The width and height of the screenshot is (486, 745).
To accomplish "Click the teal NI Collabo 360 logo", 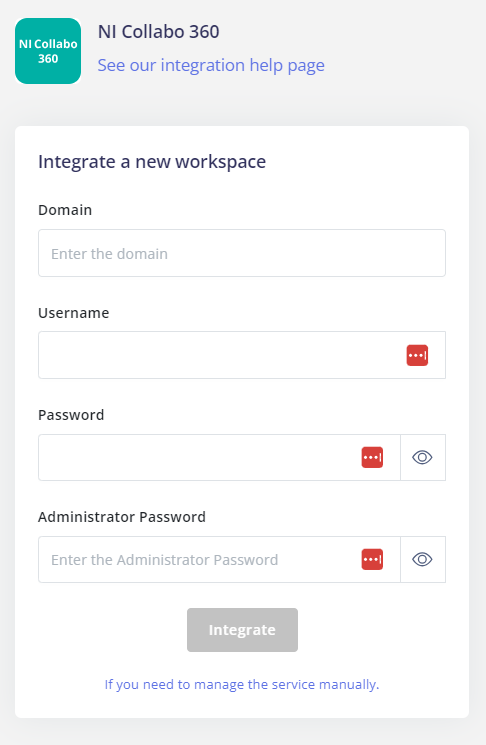I will 48,51.
